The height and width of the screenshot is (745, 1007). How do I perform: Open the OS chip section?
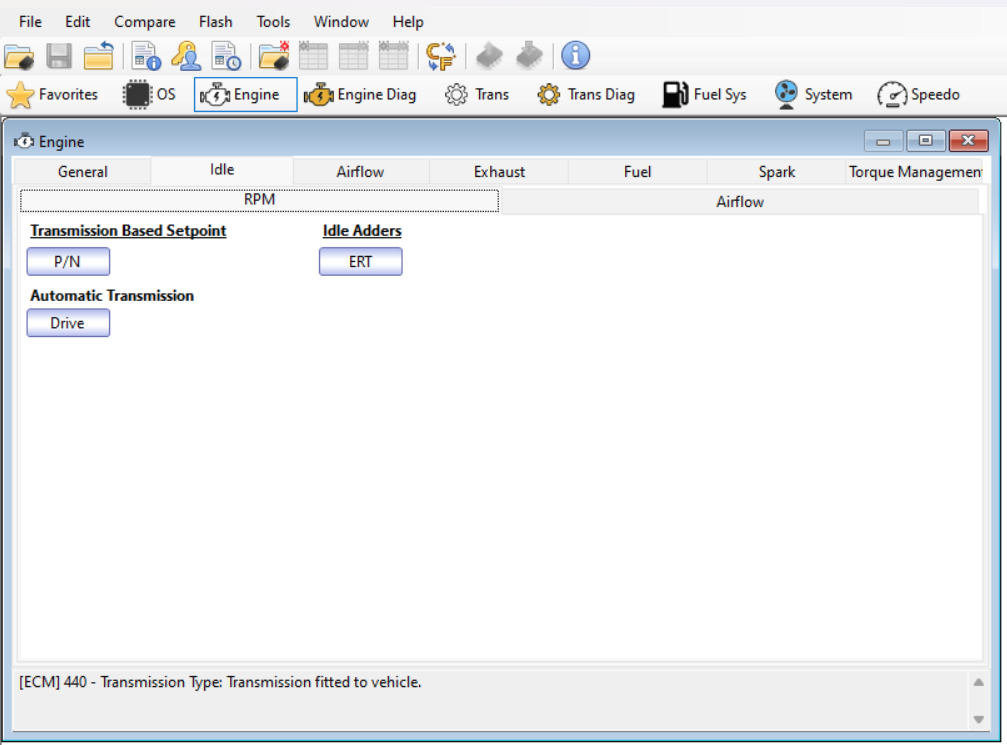tap(149, 95)
